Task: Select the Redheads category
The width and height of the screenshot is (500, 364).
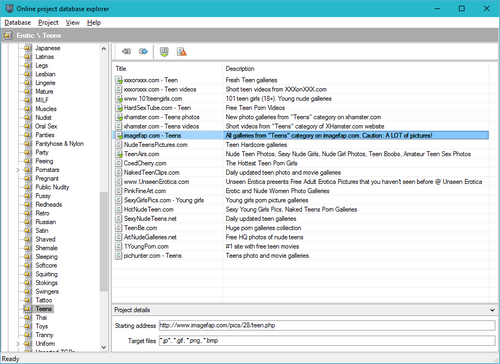Action: pyautogui.click(x=49, y=204)
